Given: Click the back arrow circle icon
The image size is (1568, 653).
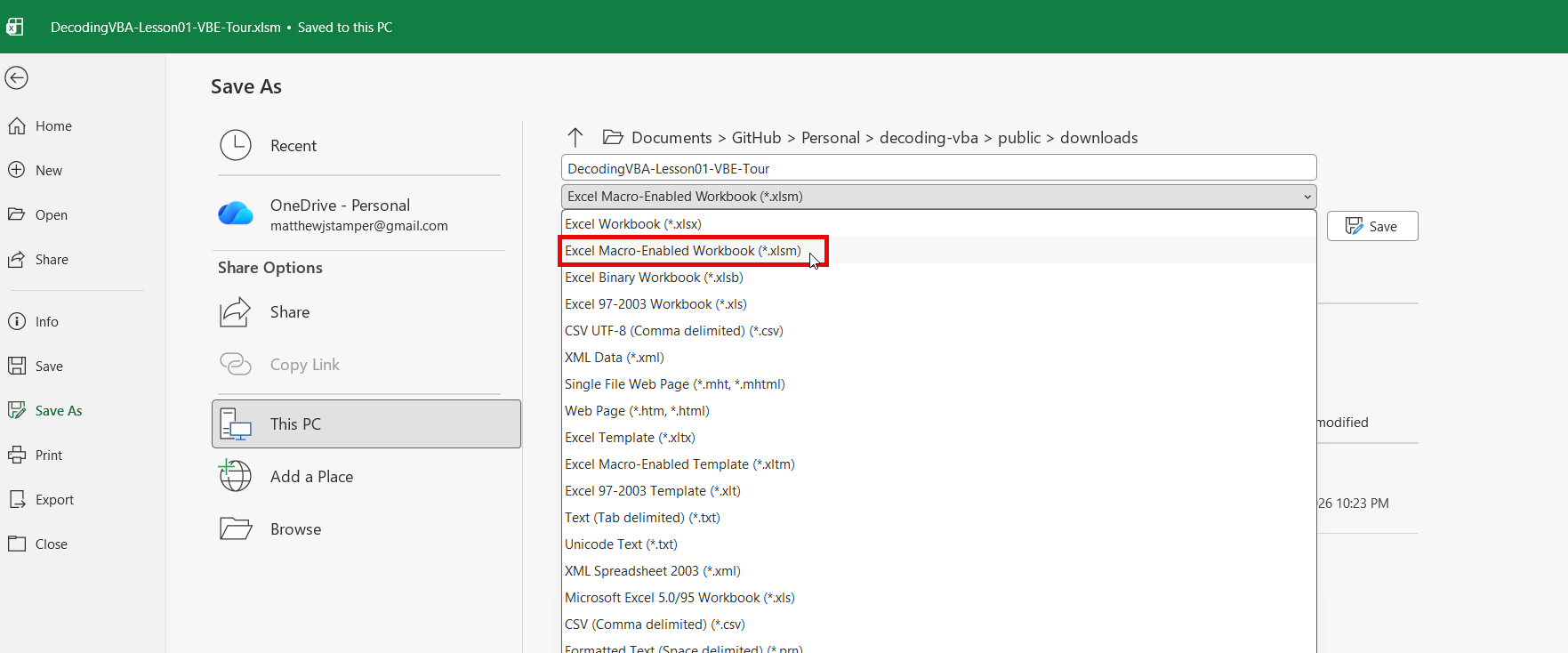Looking at the screenshot, I should click(x=16, y=78).
